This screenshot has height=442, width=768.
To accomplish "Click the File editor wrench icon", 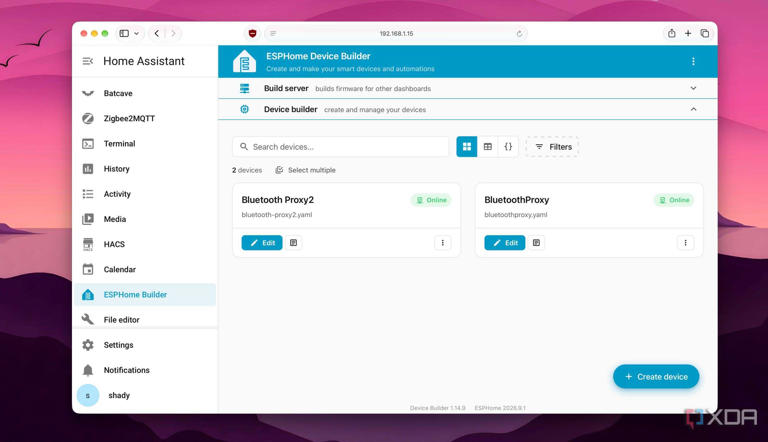I will click(x=88, y=319).
